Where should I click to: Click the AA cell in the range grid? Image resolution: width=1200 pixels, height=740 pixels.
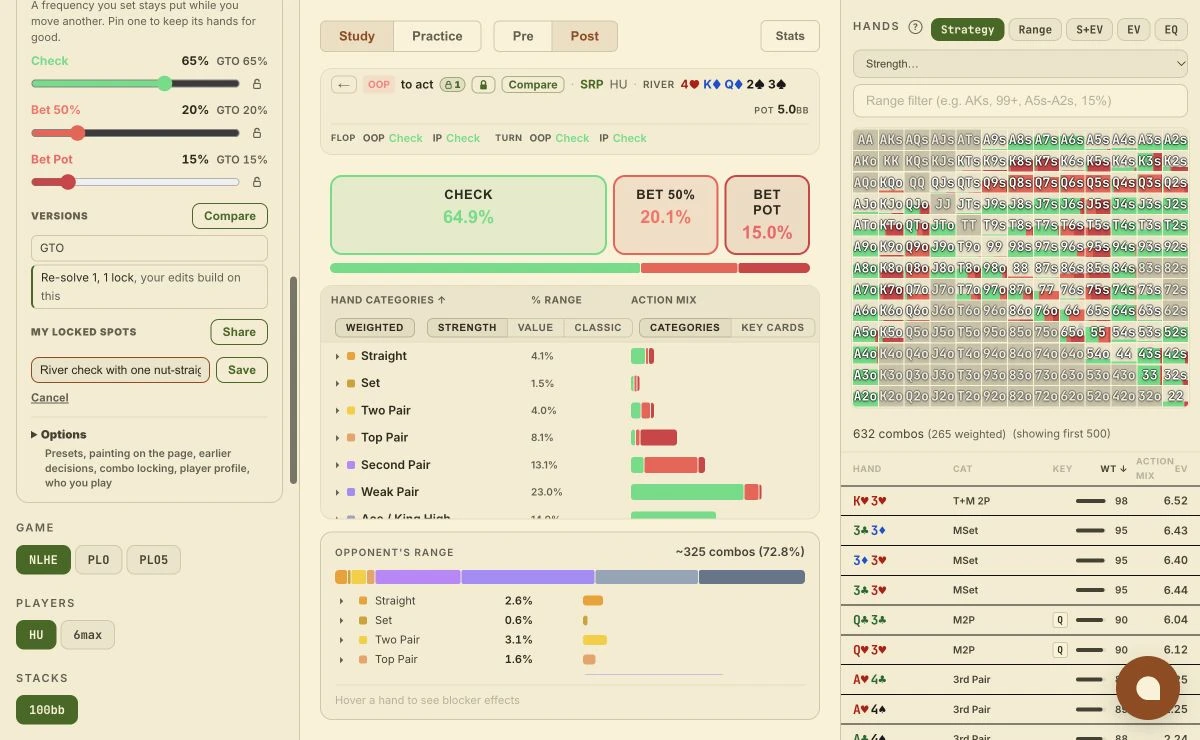pos(865,140)
